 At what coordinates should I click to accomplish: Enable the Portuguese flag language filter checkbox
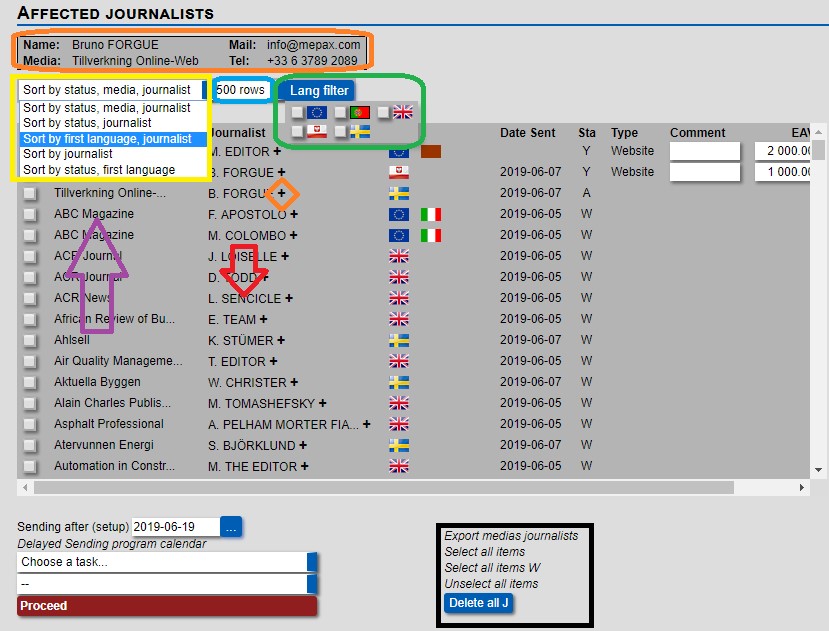click(x=341, y=112)
